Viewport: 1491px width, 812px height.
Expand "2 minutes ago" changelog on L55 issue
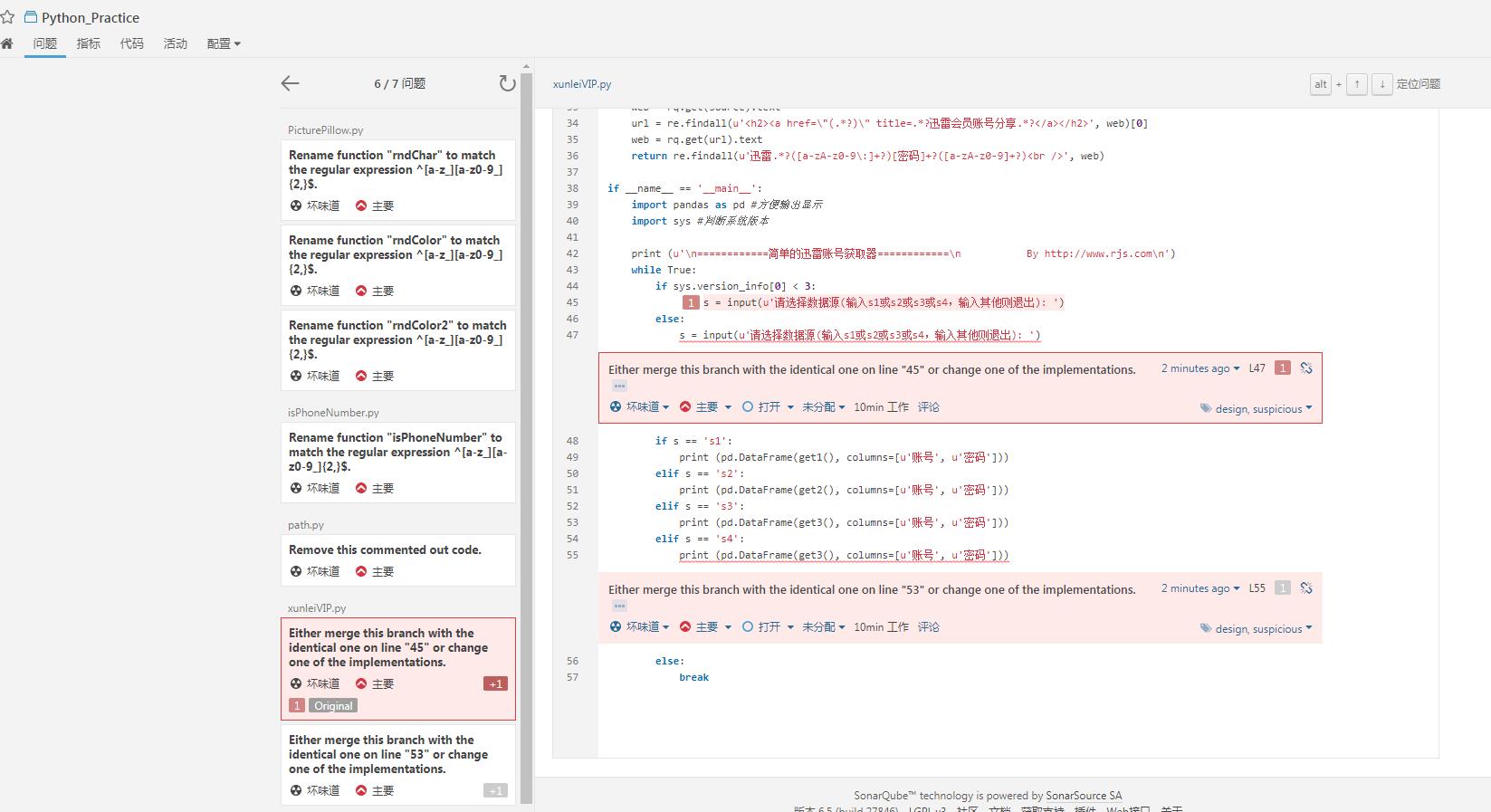(1200, 588)
